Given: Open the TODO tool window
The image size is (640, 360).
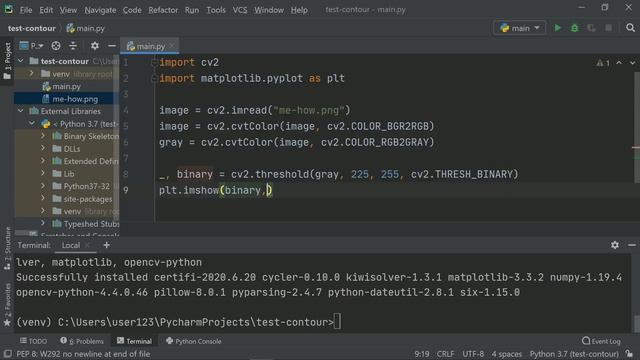Looking at the screenshot, I should (33, 341).
